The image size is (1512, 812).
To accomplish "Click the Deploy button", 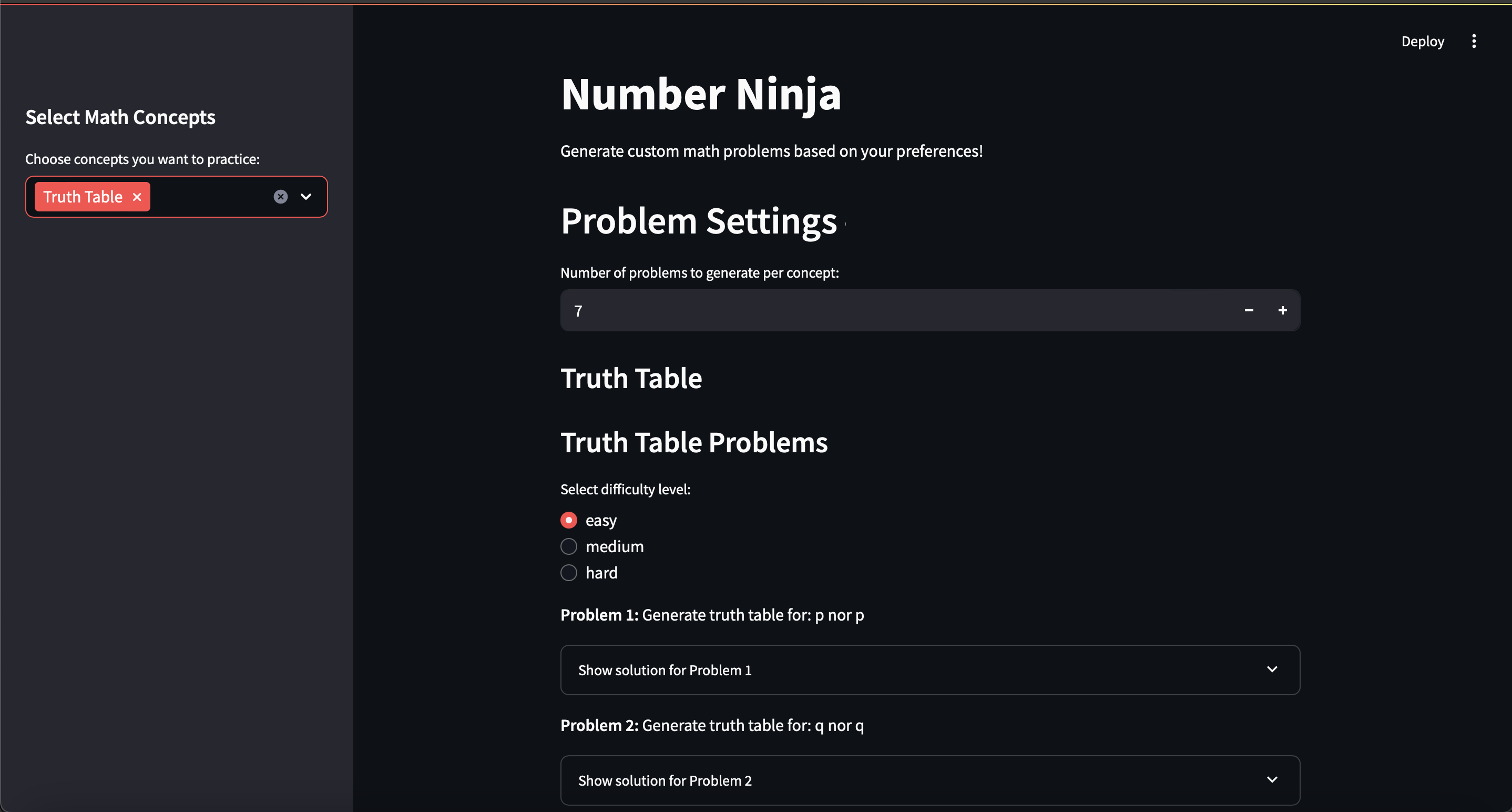I will [x=1422, y=41].
